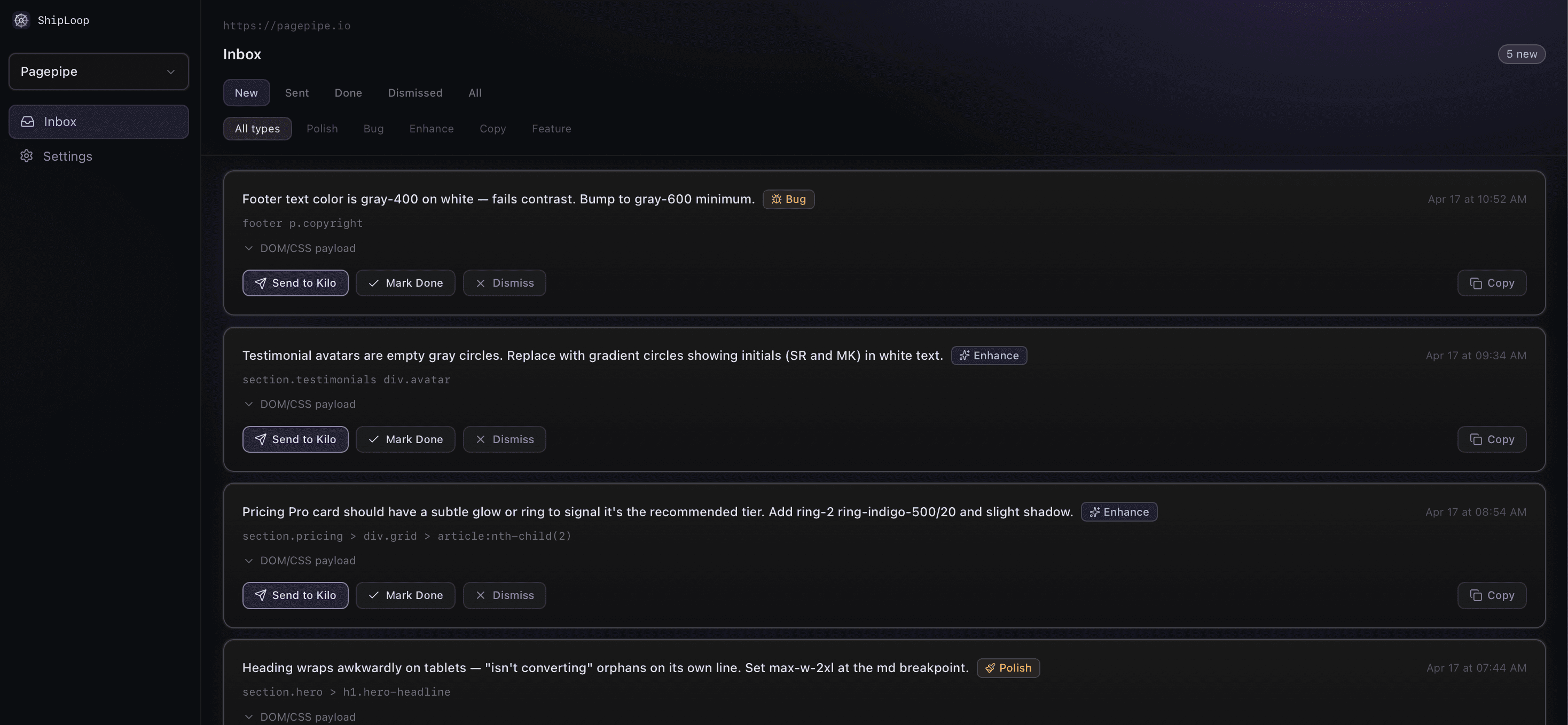Screen dimensions: 1568x725
Task: Click the 5 new badge
Action: point(1521,54)
